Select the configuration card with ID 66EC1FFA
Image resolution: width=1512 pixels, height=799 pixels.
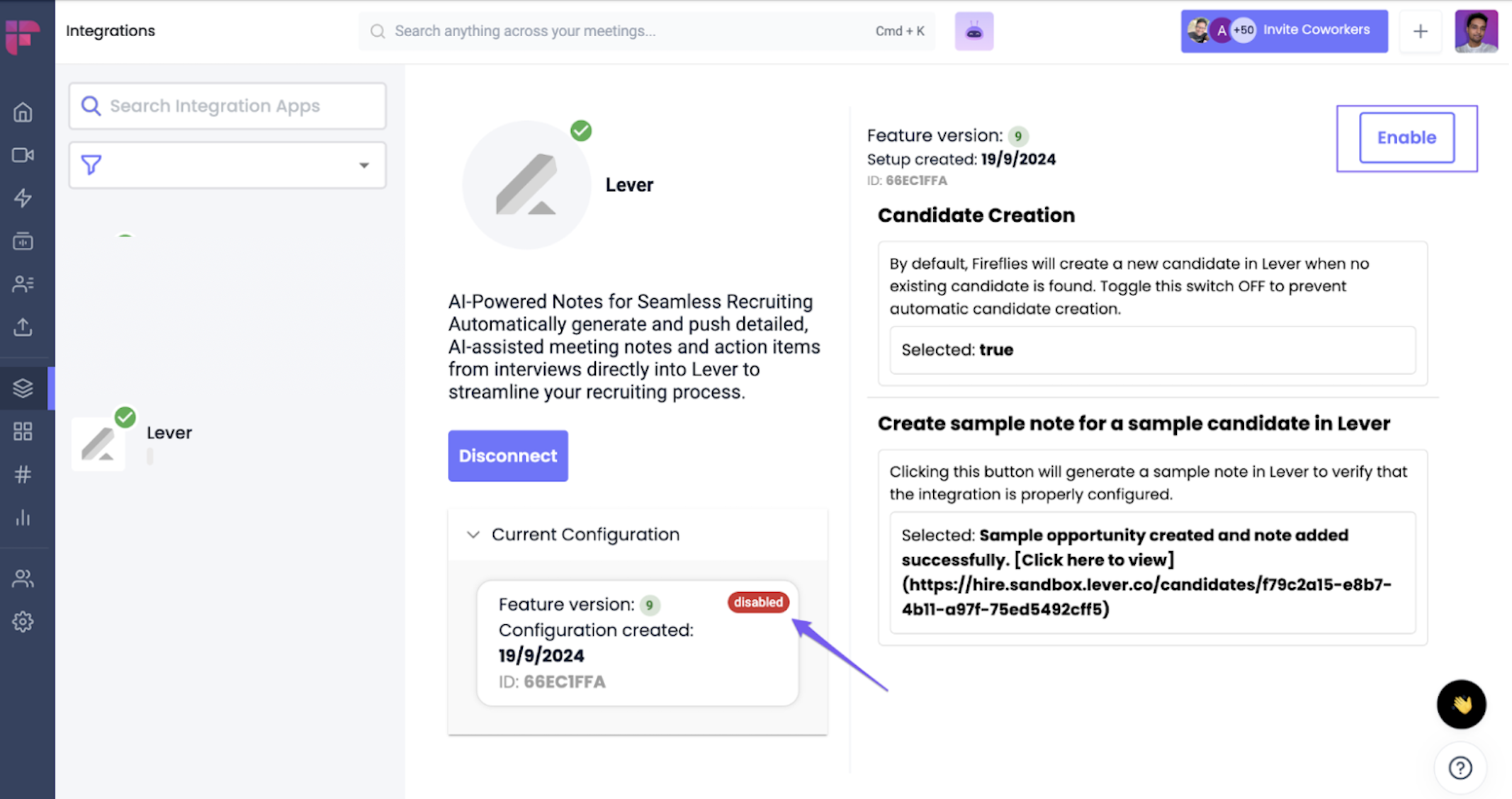(x=638, y=643)
